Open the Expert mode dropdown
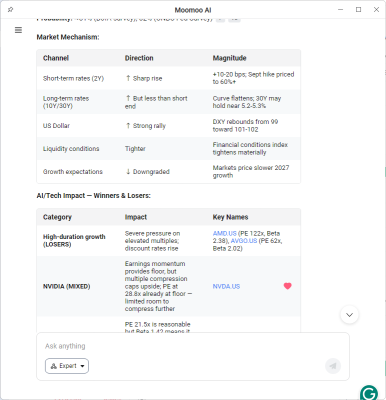This screenshot has width=386, height=400. pyautogui.click(x=67, y=366)
